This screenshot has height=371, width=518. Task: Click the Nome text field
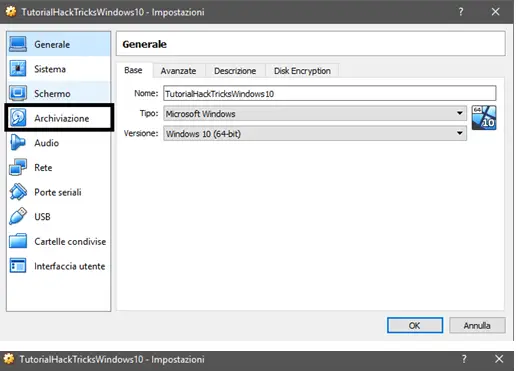tap(330, 93)
